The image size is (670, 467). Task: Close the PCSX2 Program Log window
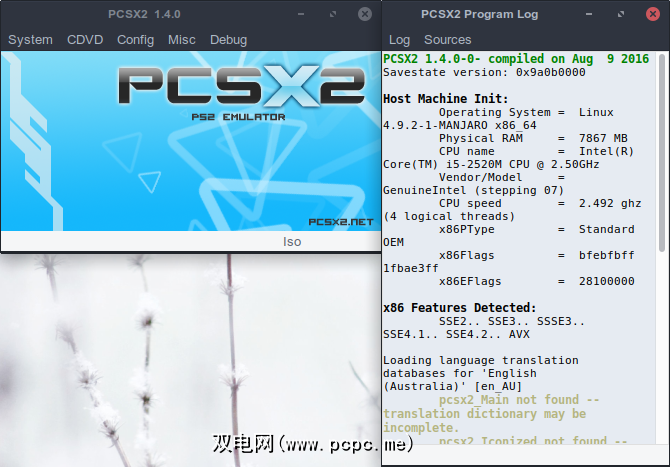coord(652,14)
